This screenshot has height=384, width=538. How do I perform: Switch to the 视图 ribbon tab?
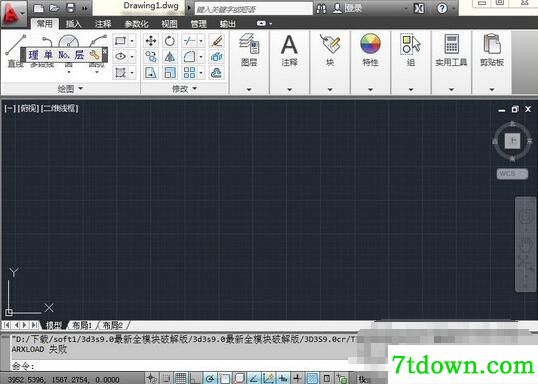(169, 24)
